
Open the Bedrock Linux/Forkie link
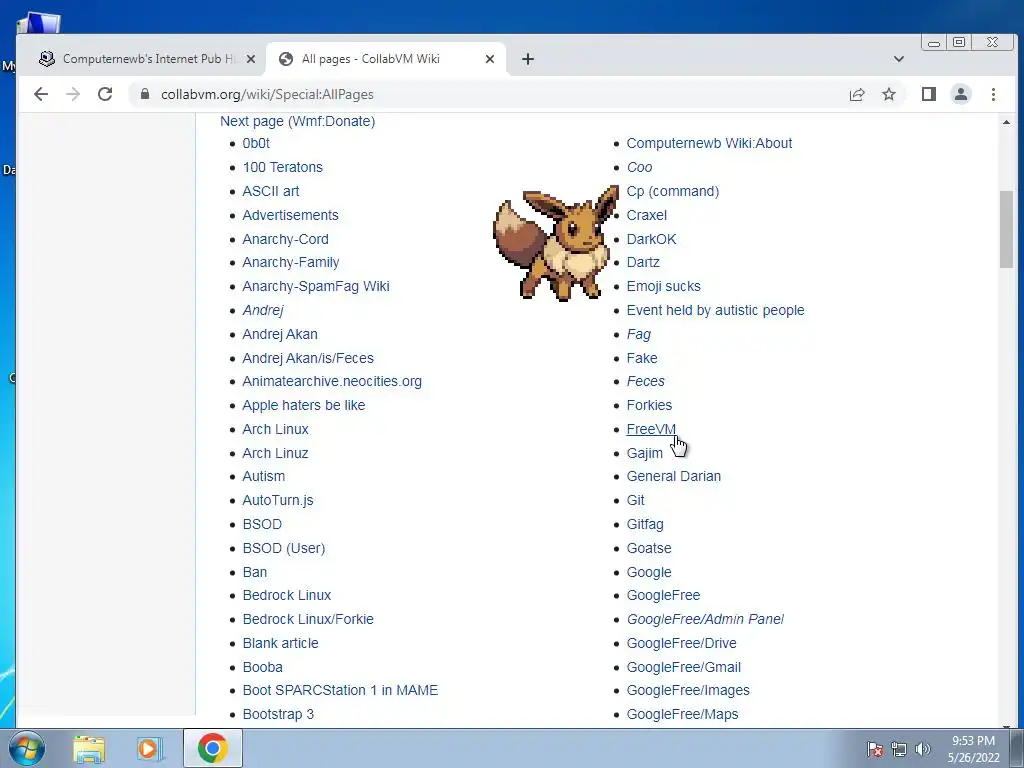[308, 619]
